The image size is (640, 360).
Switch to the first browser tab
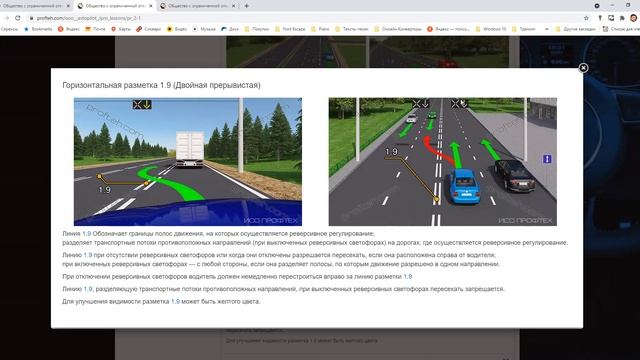[x=36, y=6]
